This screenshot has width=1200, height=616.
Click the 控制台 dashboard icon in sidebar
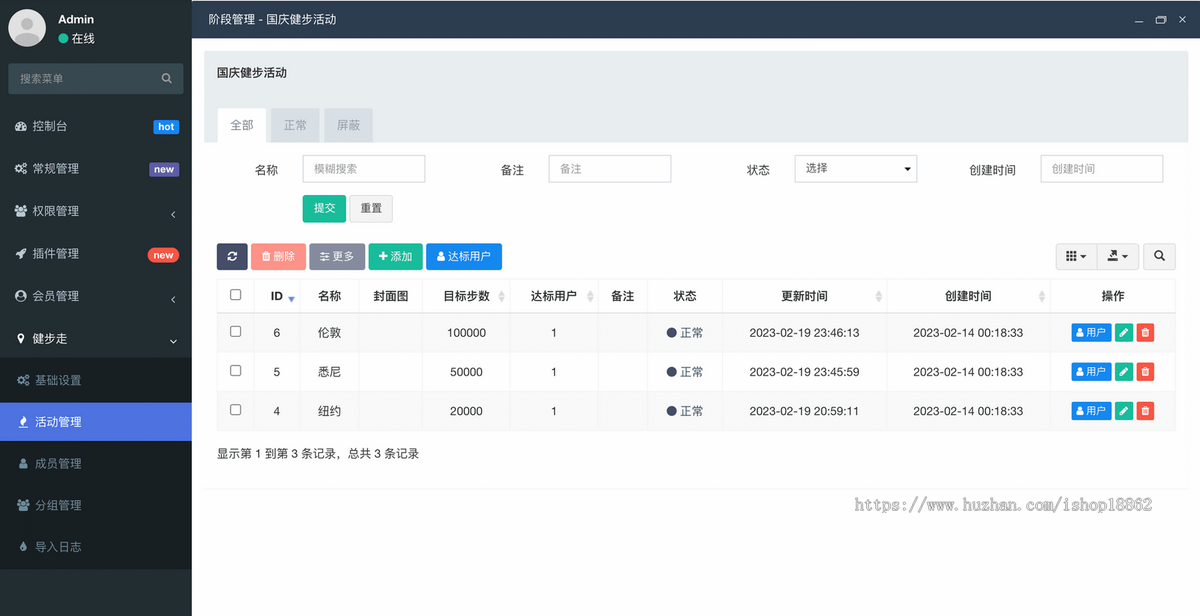coord(22,126)
